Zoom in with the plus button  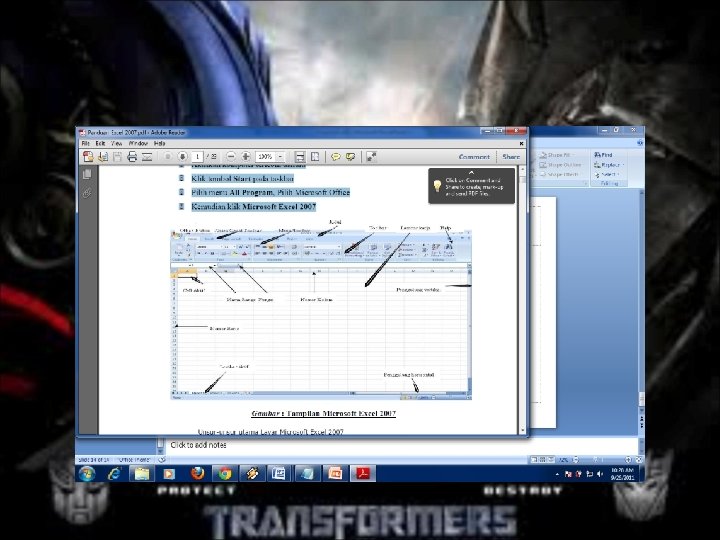point(246,157)
